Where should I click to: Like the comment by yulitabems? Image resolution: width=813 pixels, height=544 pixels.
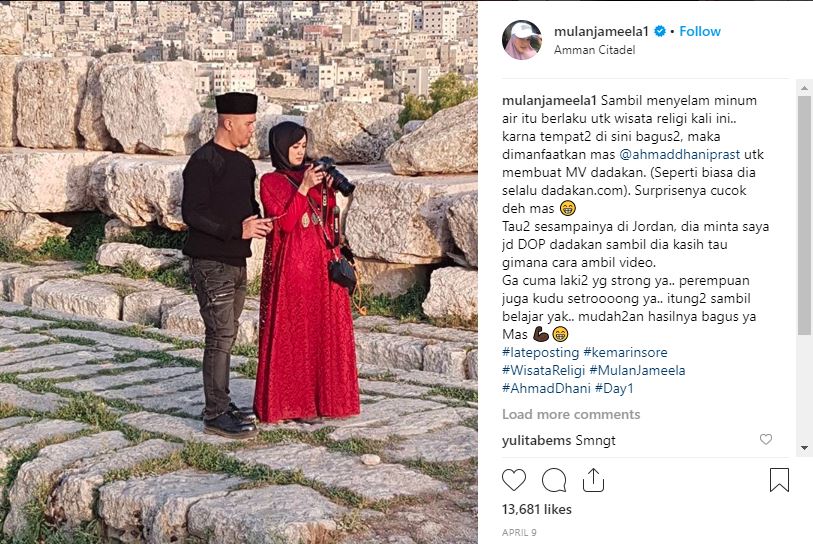[x=766, y=439]
